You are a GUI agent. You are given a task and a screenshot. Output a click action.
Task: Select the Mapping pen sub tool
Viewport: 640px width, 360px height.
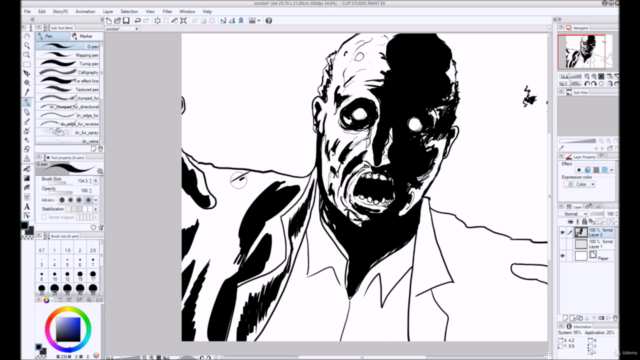click(x=68, y=55)
